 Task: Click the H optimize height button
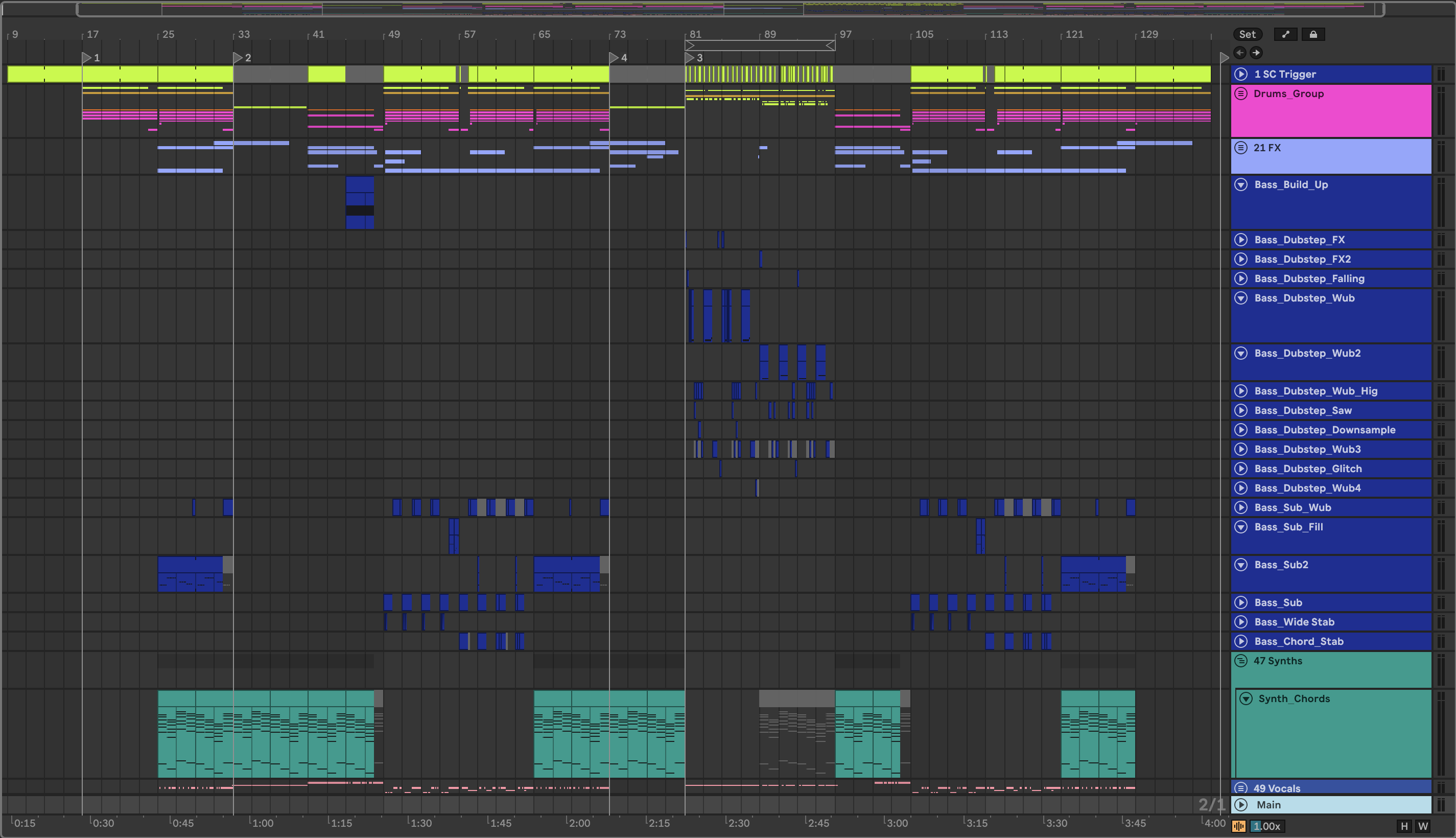click(1404, 826)
